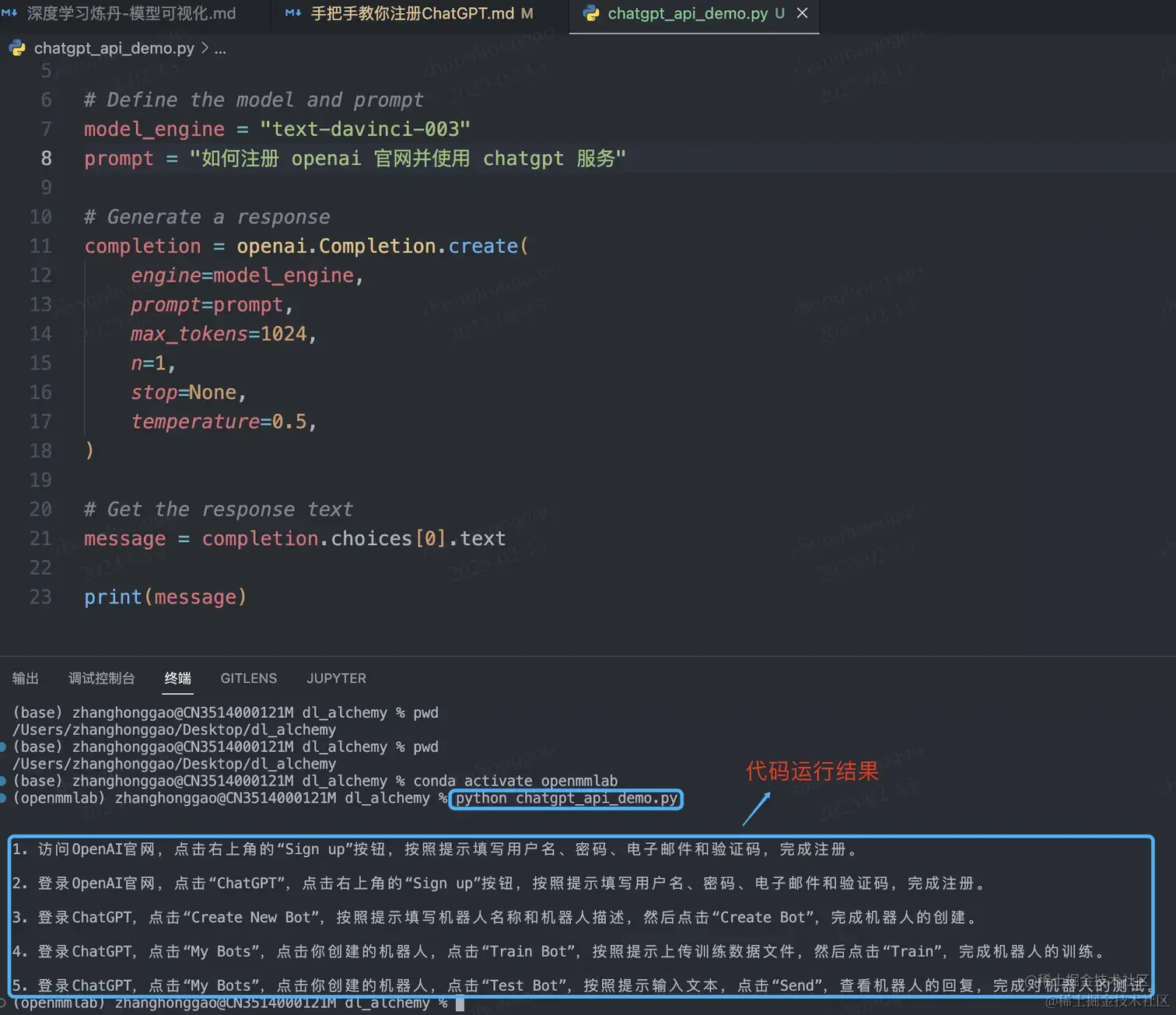Image resolution: width=1176 pixels, height=1015 pixels.
Task: Click the stop=None argument
Action: 184,393
